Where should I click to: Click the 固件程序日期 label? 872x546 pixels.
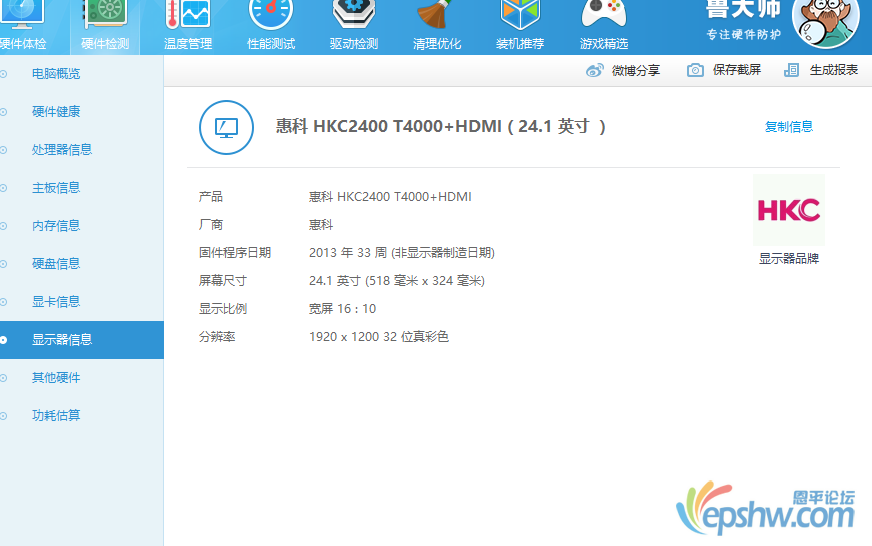(235, 252)
